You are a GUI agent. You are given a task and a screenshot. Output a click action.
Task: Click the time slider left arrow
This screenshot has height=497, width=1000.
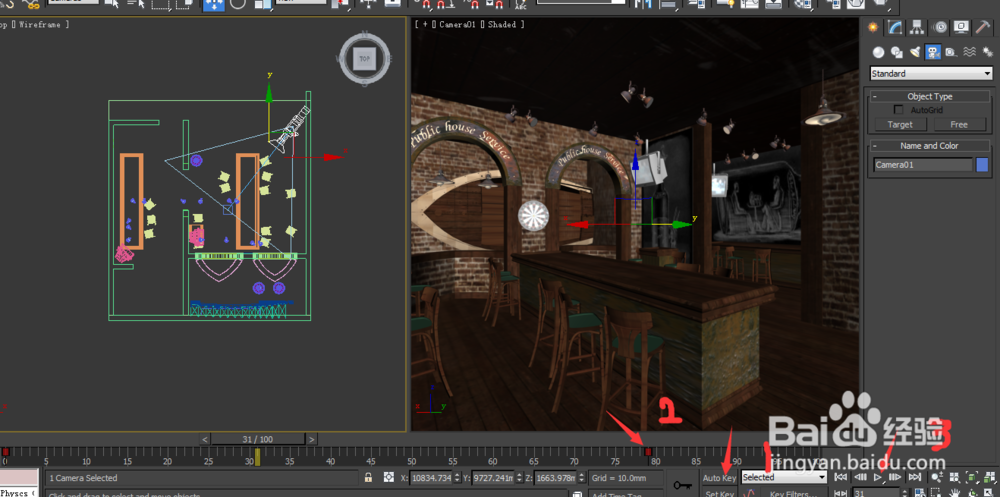click(205, 439)
